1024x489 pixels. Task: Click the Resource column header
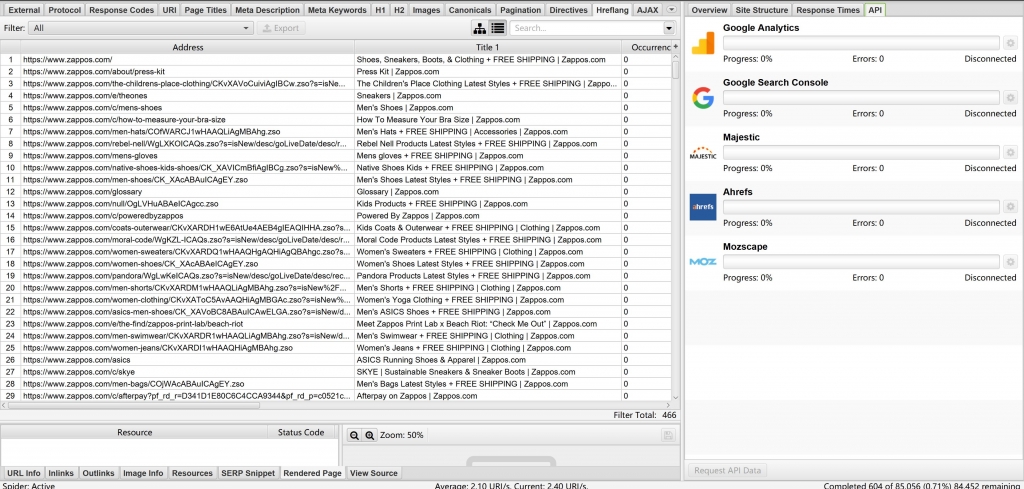pos(135,432)
